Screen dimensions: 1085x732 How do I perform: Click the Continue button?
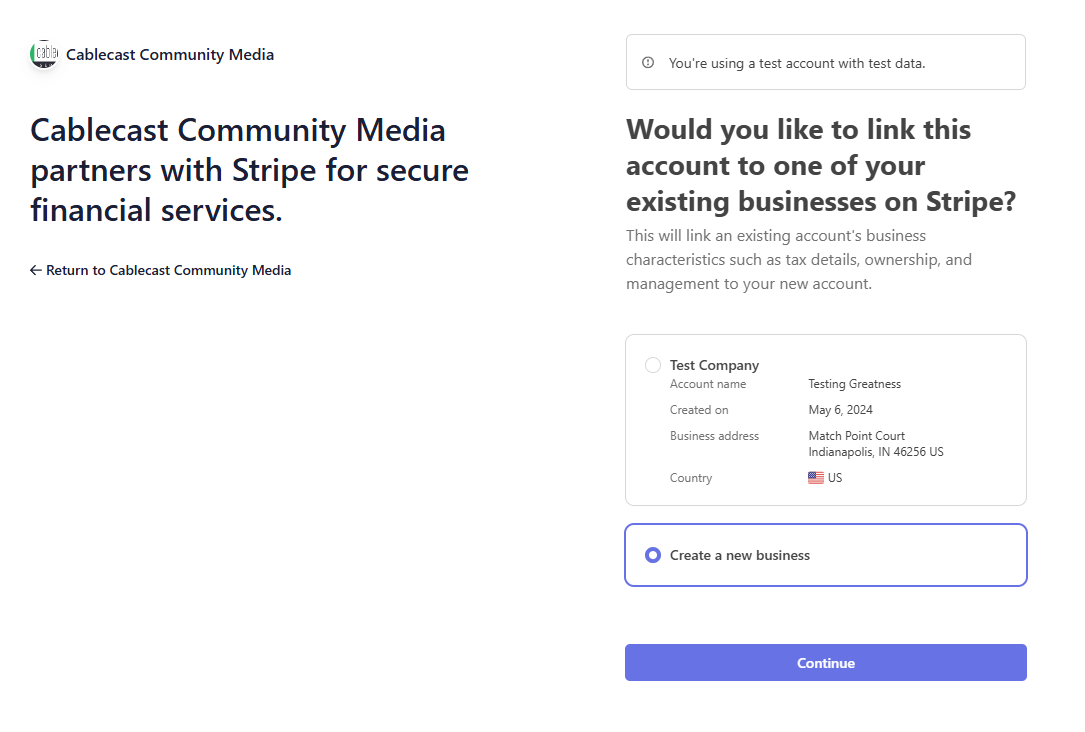point(826,663)
